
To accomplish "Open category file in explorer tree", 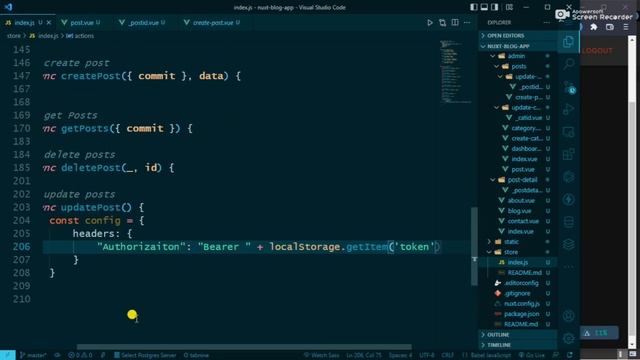I will [526, 128].
